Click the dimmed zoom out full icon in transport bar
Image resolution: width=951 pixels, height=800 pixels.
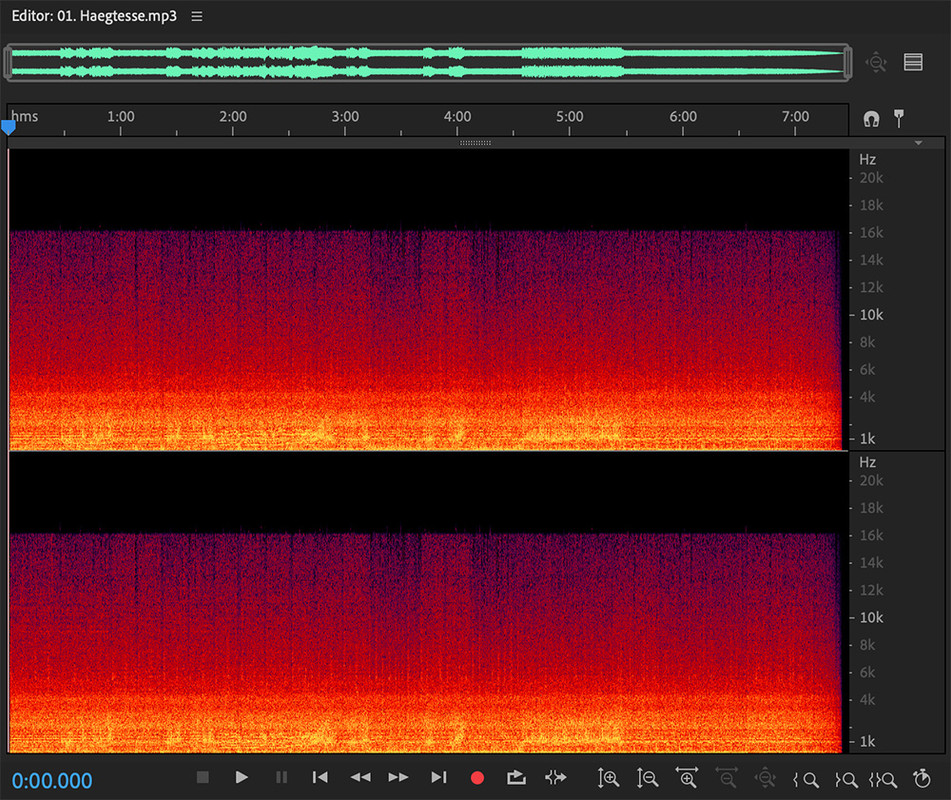pyautogui.click(x=765, y=778)
